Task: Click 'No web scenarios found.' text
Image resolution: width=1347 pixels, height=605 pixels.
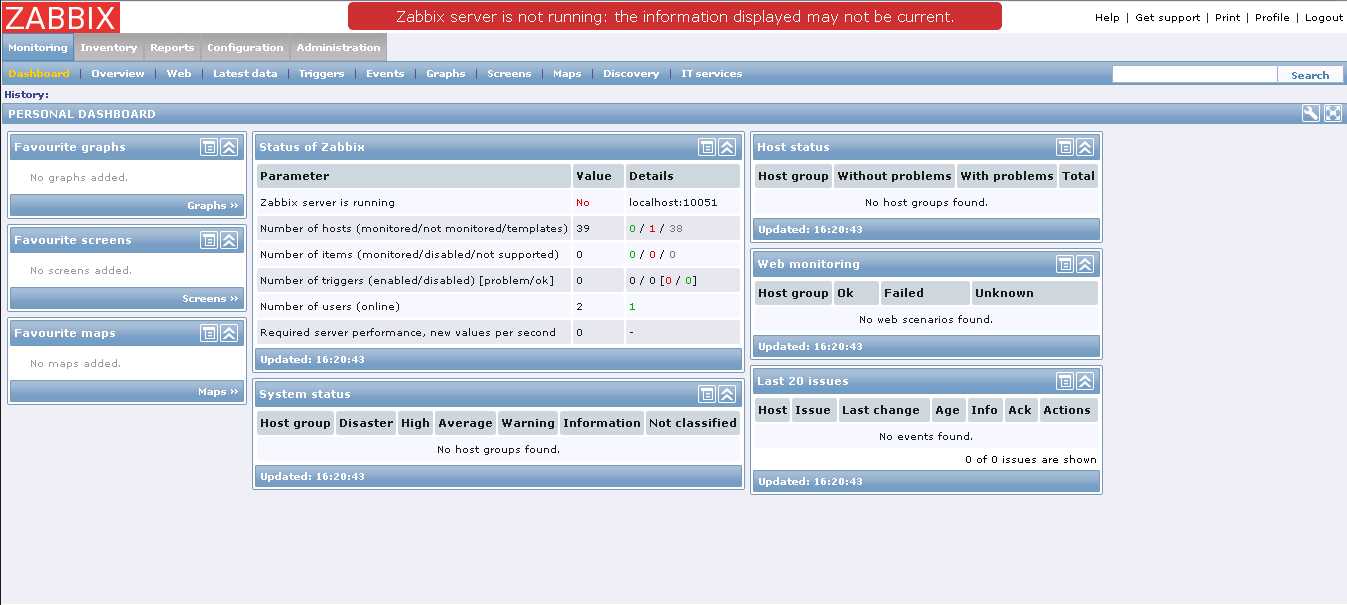Action: click(x=926, y=320)
